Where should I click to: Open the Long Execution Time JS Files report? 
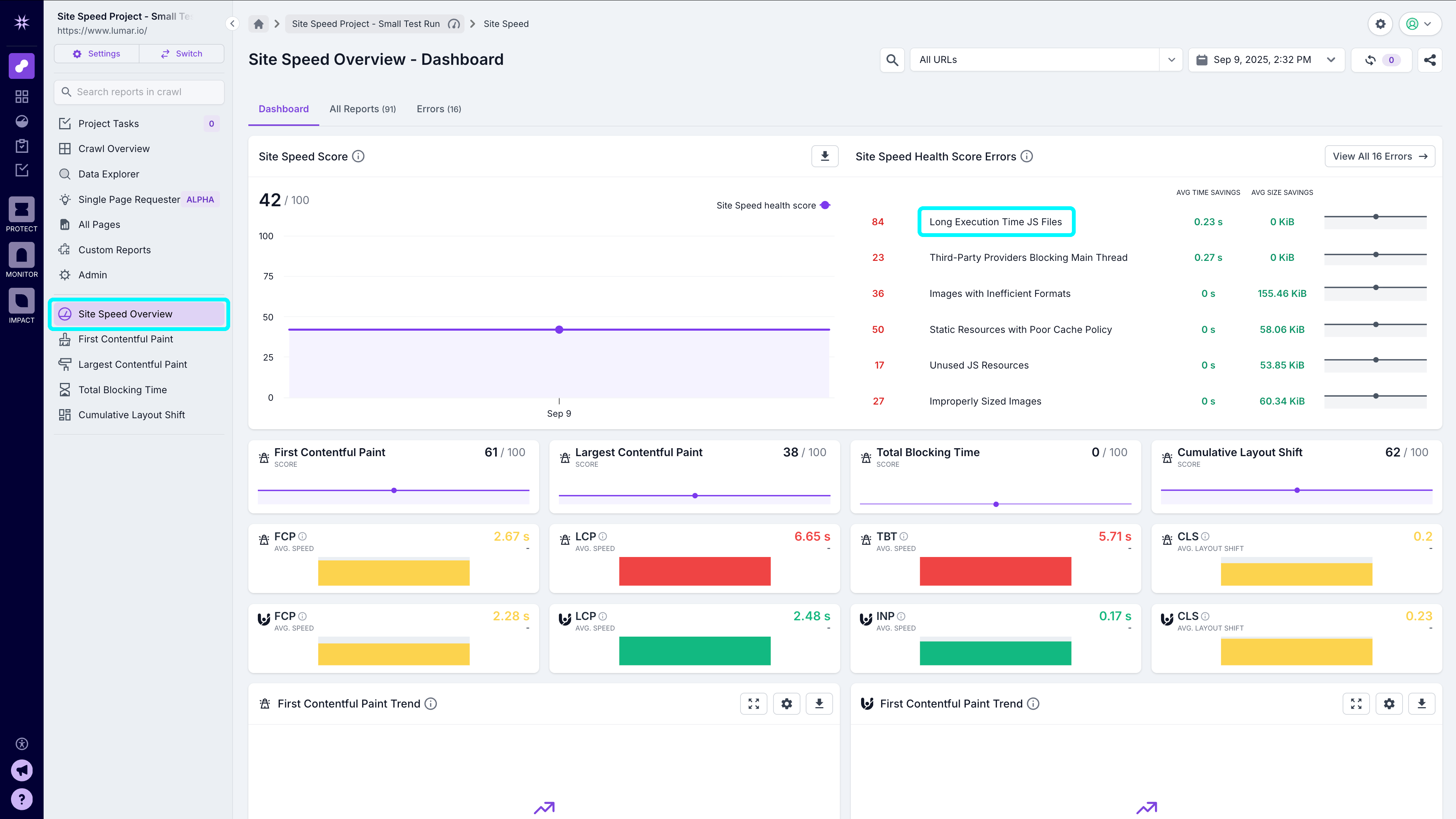[x=996, y=221]
